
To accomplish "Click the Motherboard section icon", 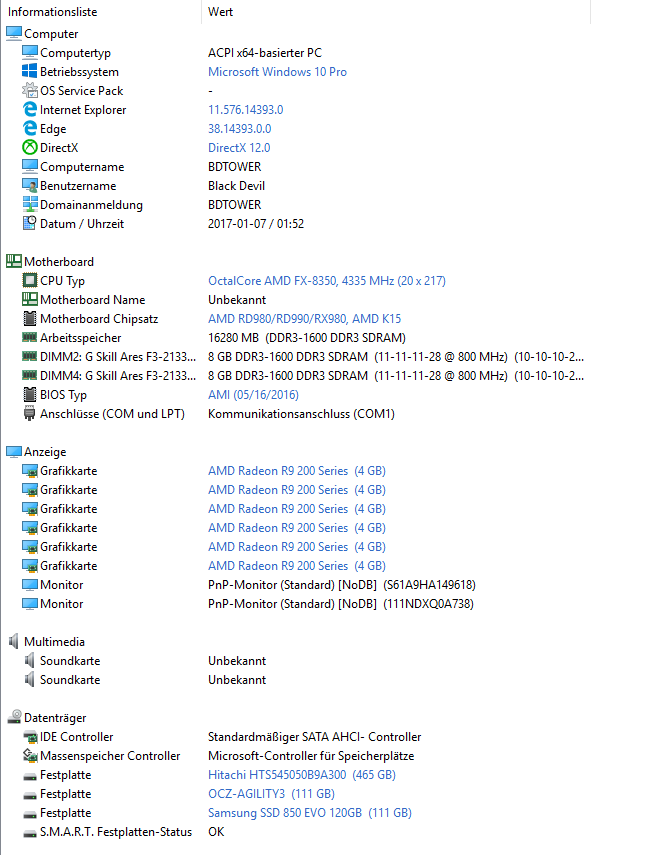I will coord(14,262).
